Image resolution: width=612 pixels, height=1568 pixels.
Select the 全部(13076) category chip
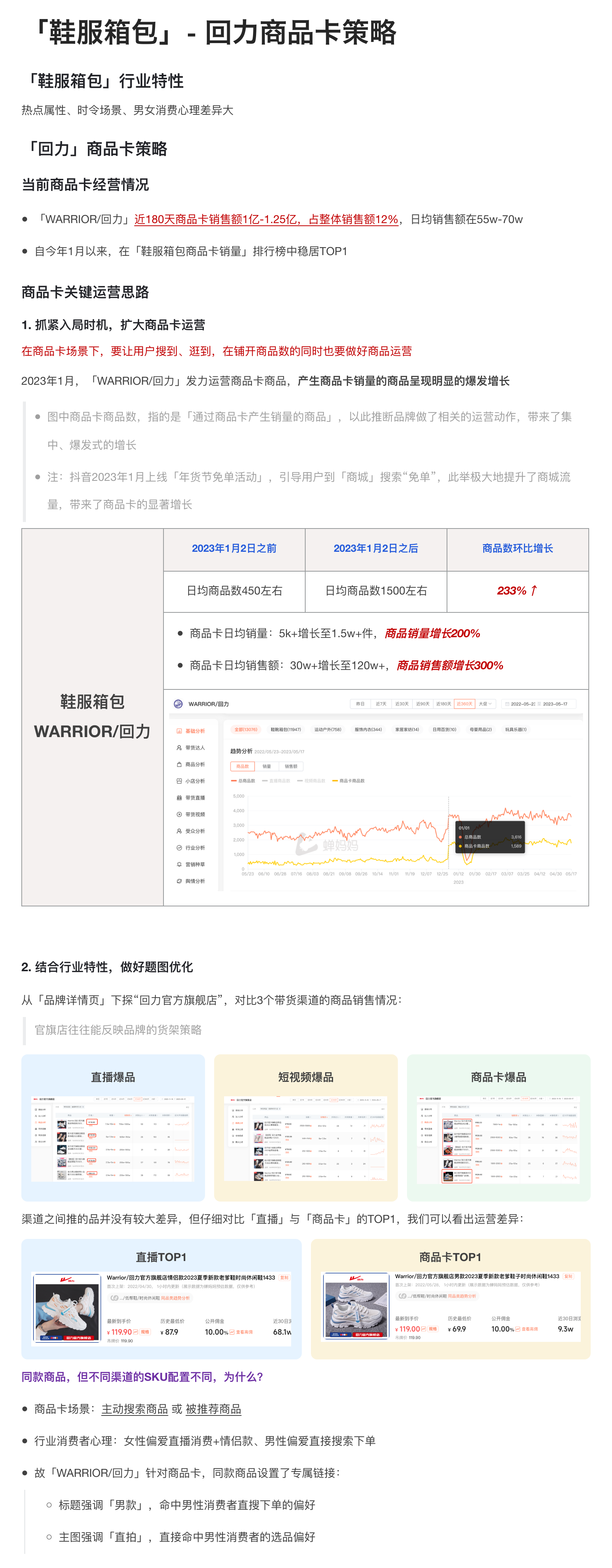[246, 729]
